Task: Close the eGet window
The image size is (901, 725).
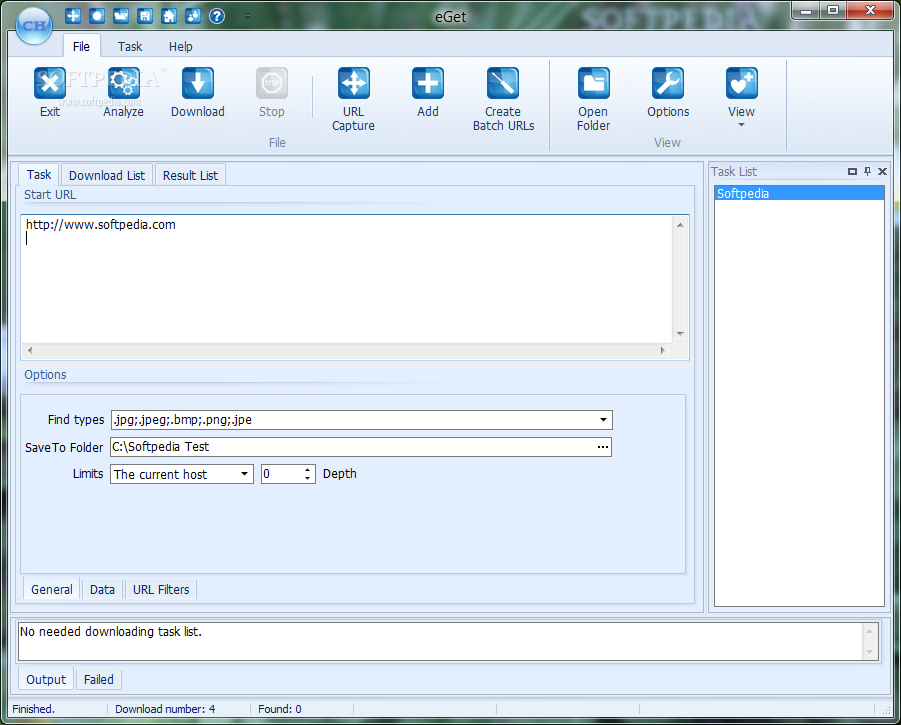Action: 871,10
